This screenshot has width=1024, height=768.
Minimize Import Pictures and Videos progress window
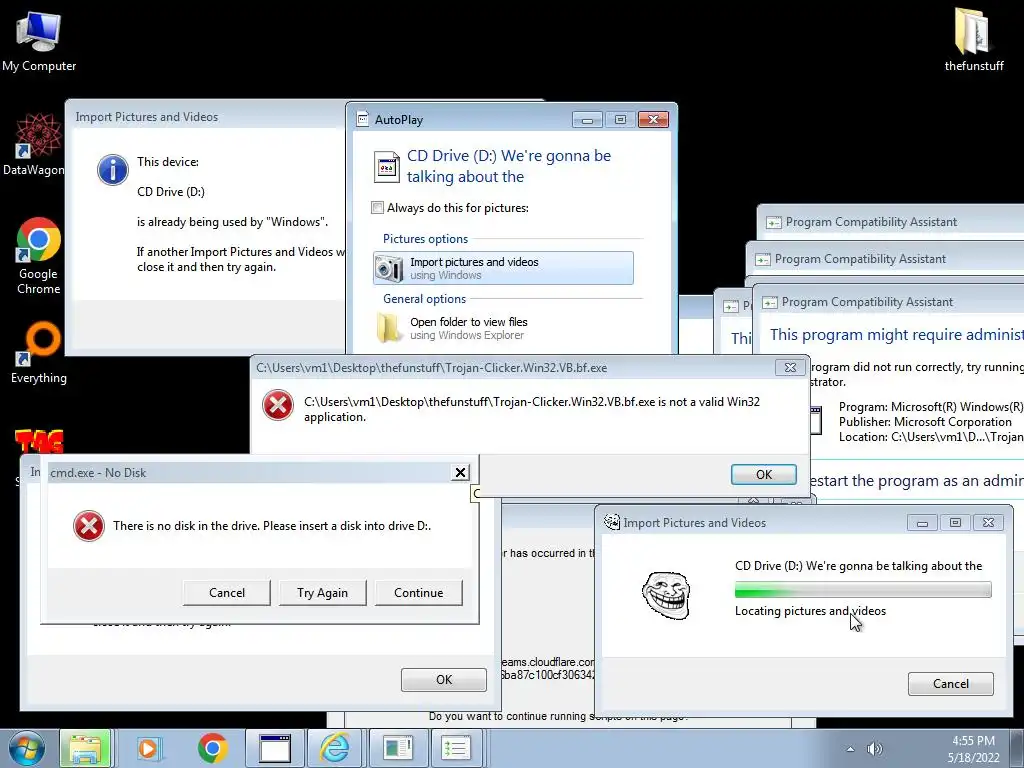click(922, 522)
